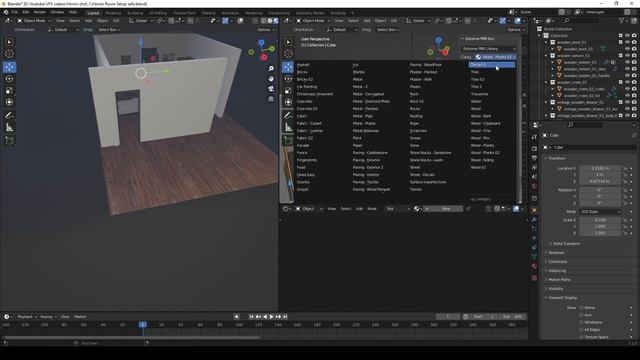Collapse the Transform panel
The height and width of the screenshot is (360, 640).
click(x=557, y=158)
